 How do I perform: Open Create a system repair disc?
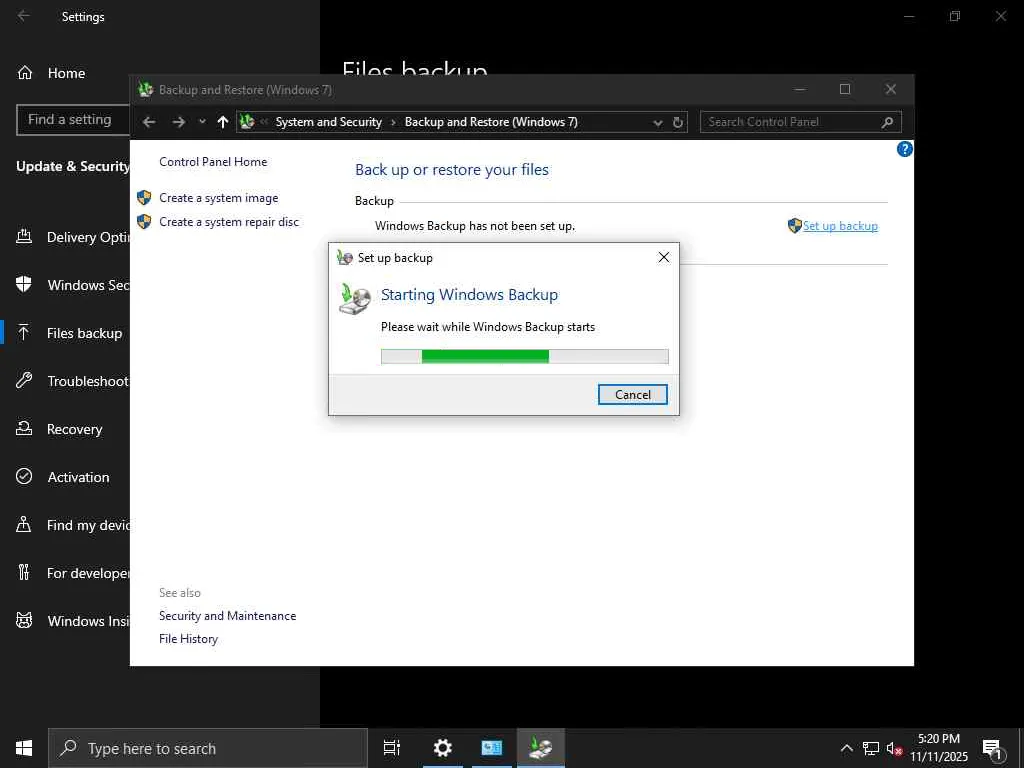coord(229,222)
